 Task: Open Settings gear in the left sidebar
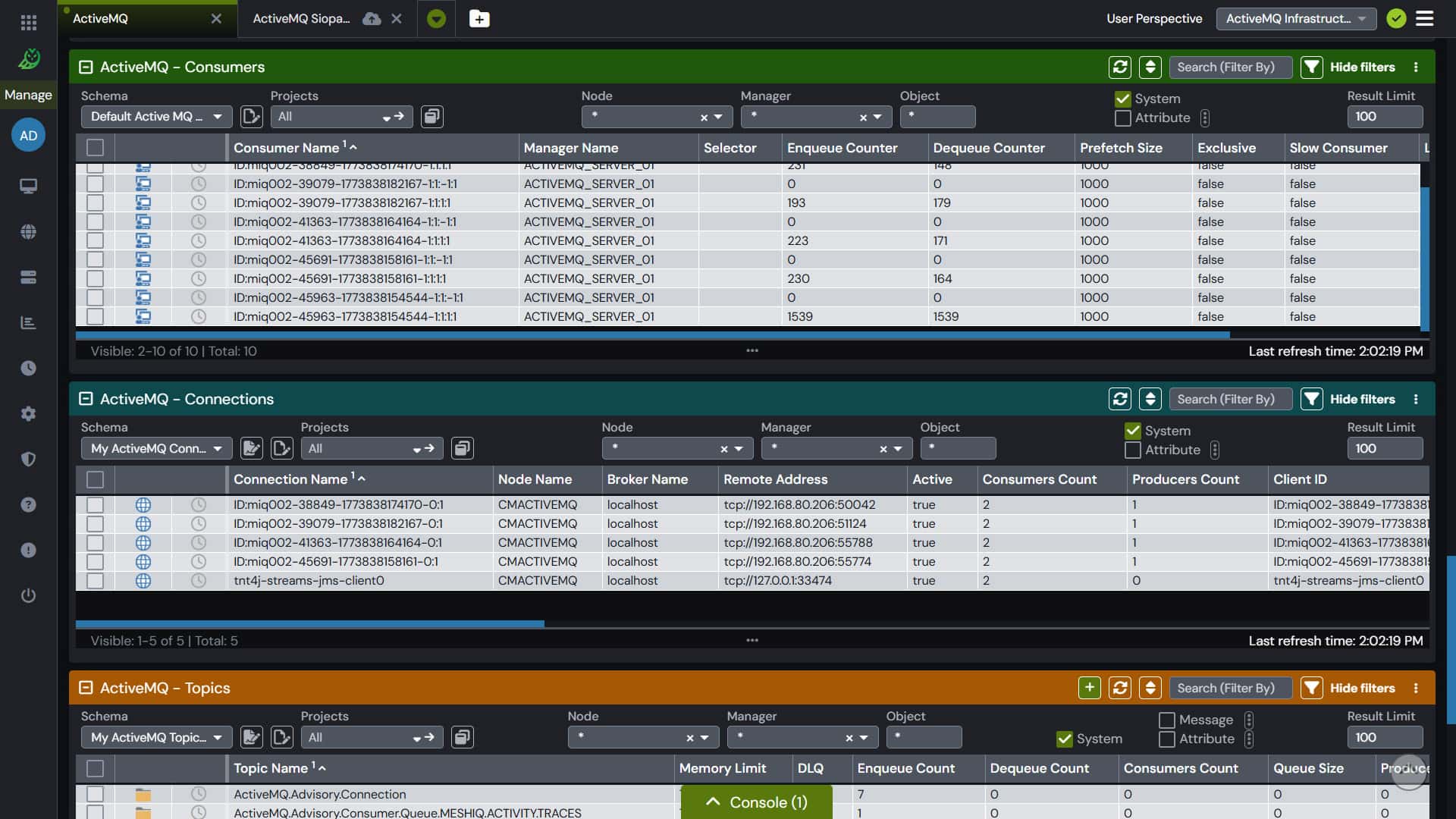pos(28,414)
